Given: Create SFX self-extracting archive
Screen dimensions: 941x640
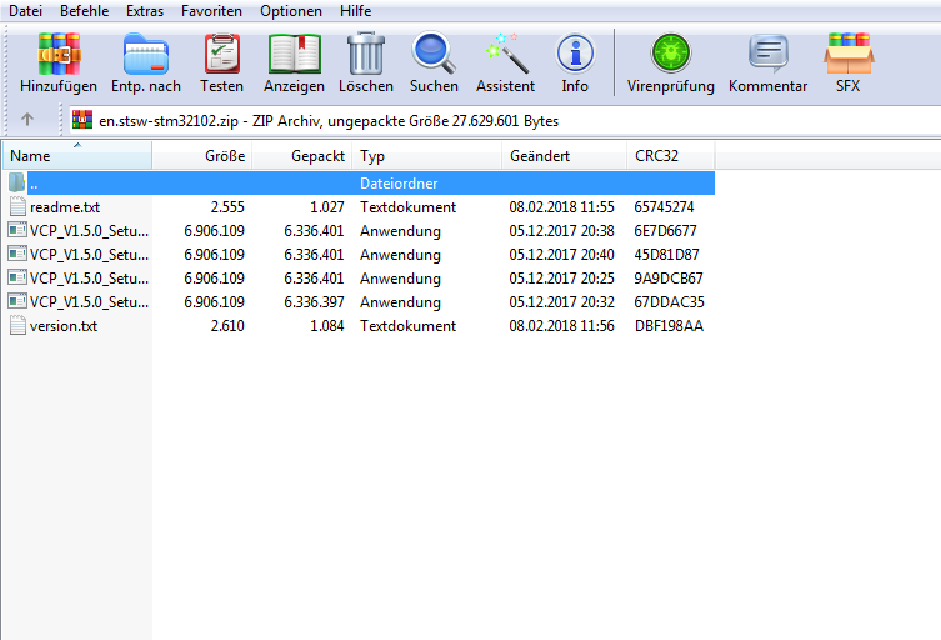Looking at the screenshot, I should pyautogui.click(x=848, y=62).
